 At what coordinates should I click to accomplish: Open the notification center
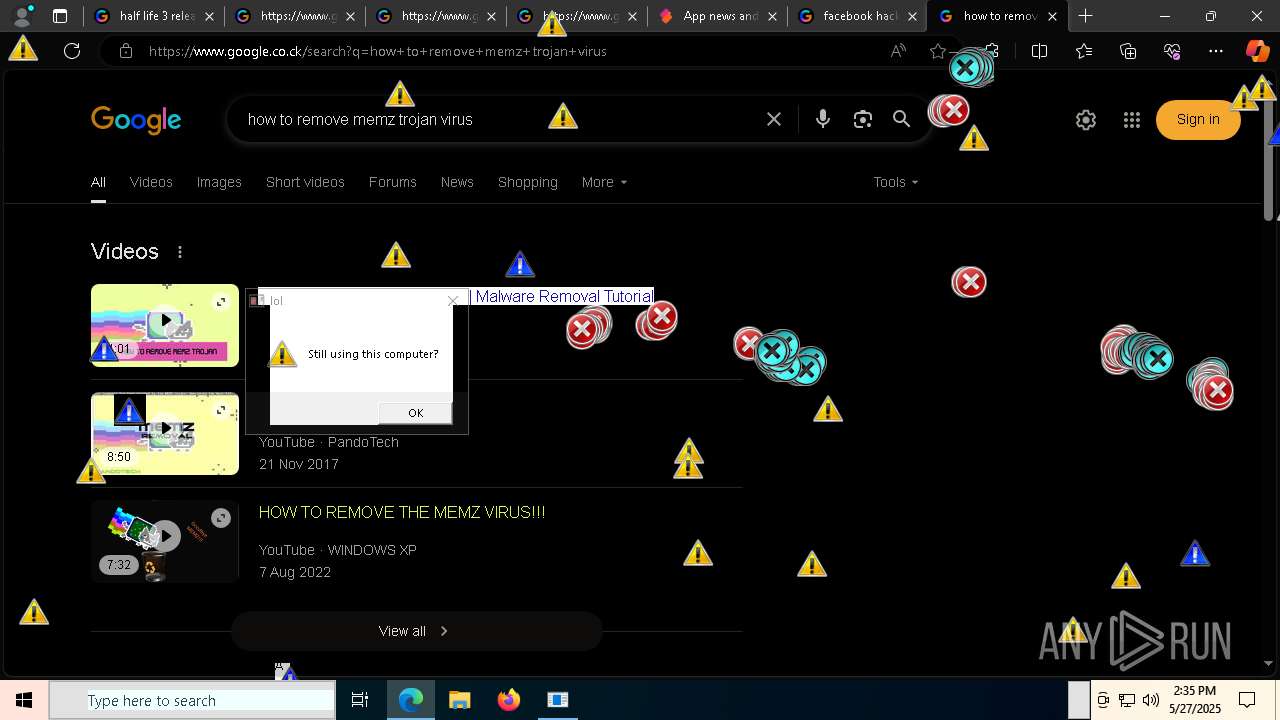point(1247,700)
